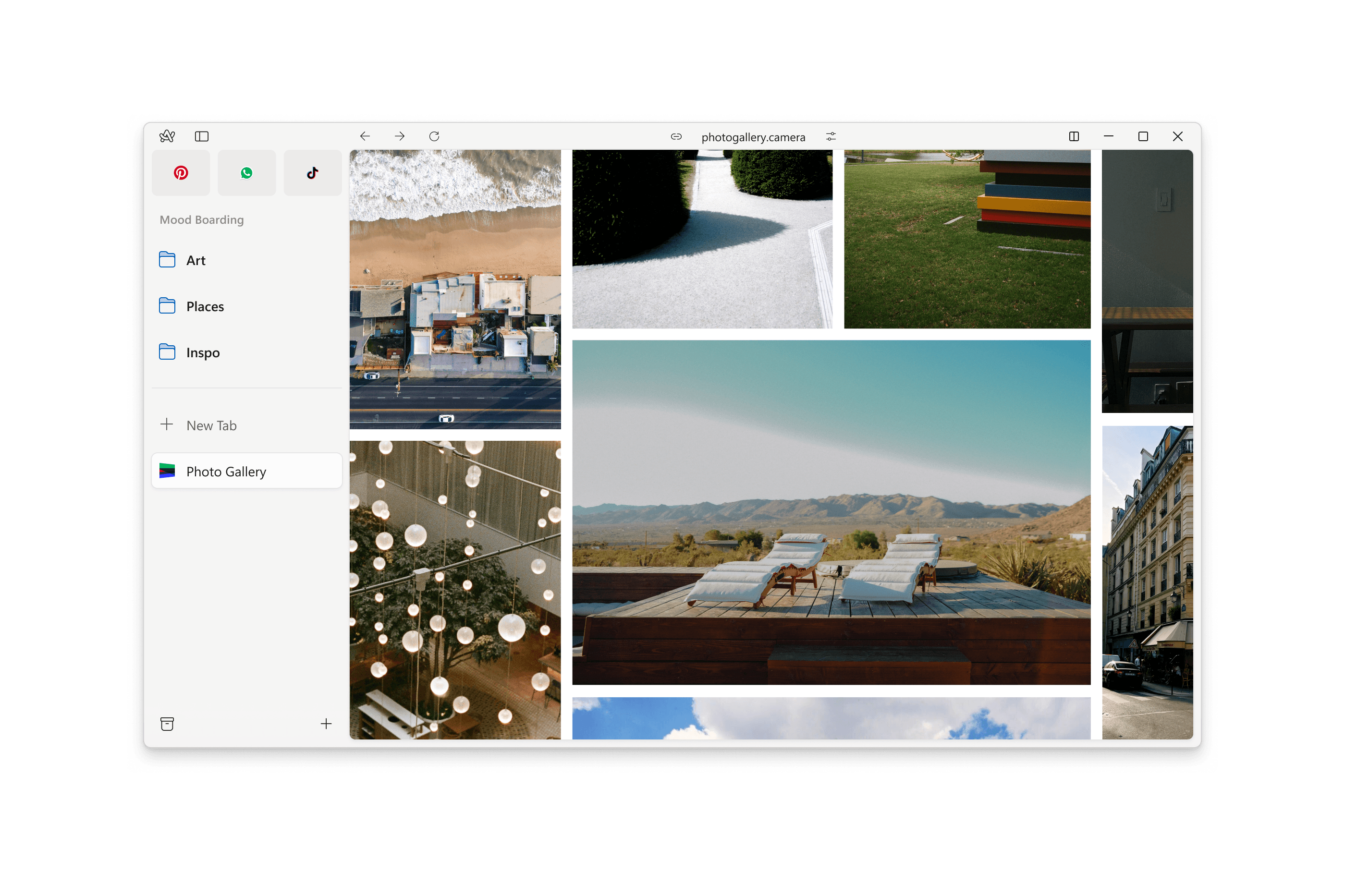Expand the Inspo folder
Viewport: 1345px width, 896px height.
pyautogui.click(x=202, y=352)
